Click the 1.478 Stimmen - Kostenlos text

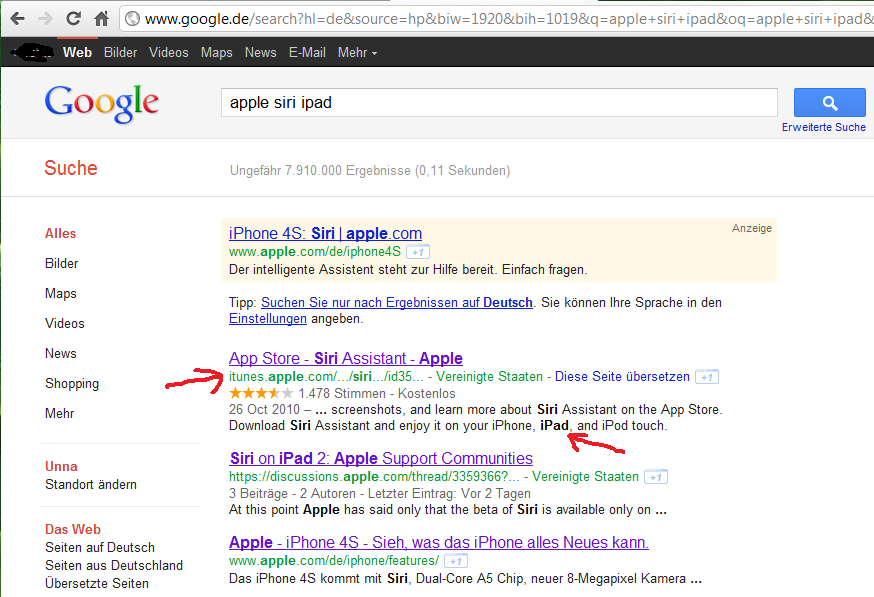coord(377,394)
